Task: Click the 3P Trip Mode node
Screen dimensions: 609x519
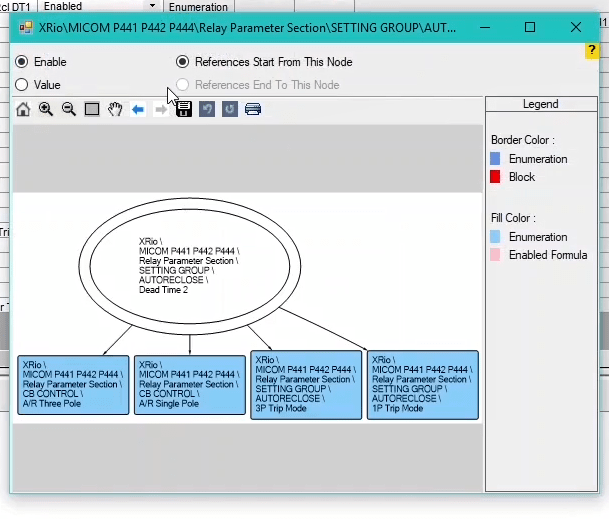Action: pyautogui.click(x=306, y=385)
